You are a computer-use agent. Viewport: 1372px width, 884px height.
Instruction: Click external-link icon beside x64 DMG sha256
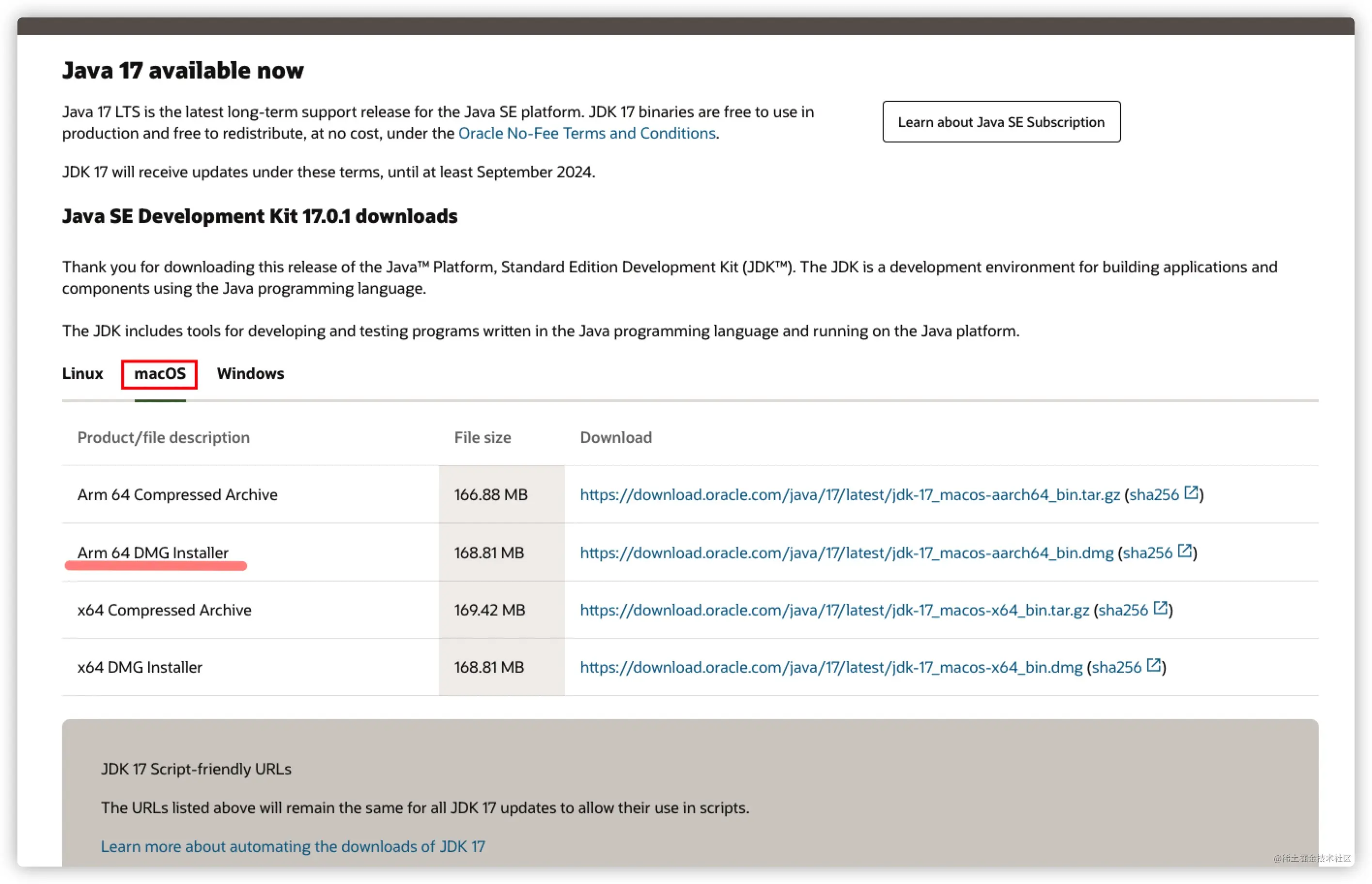click(x=1154, y=665)
